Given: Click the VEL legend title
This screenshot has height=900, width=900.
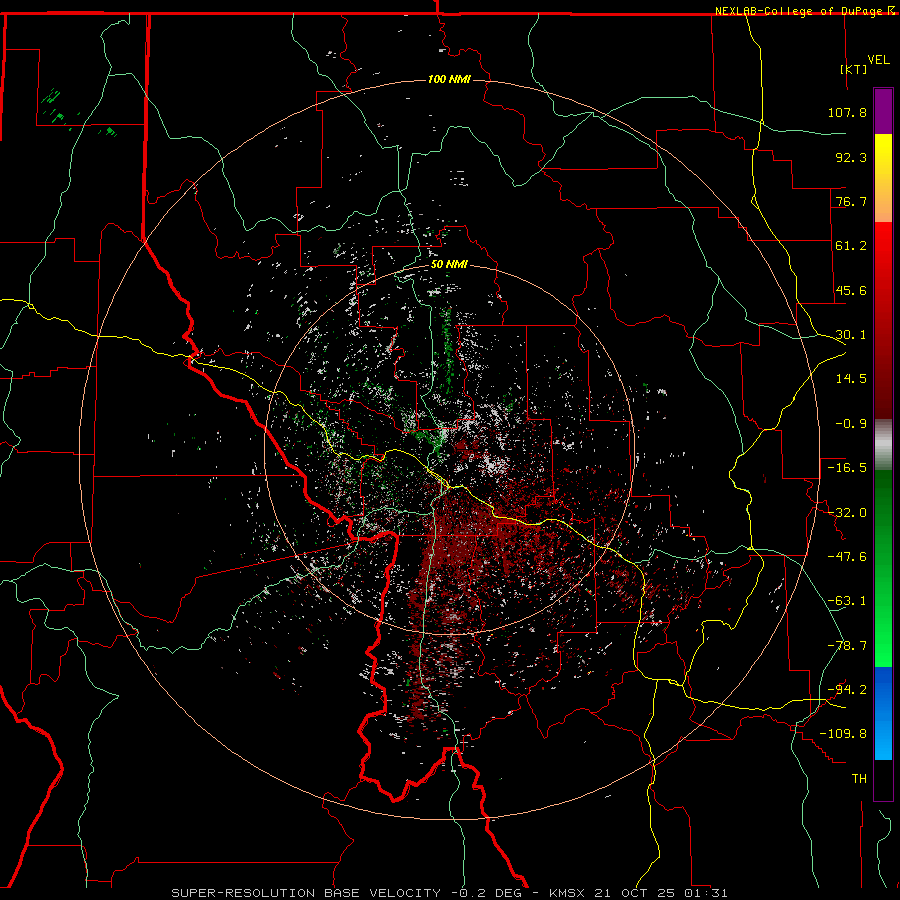Looking at the screenshot, I should click(x=878, y=60).
